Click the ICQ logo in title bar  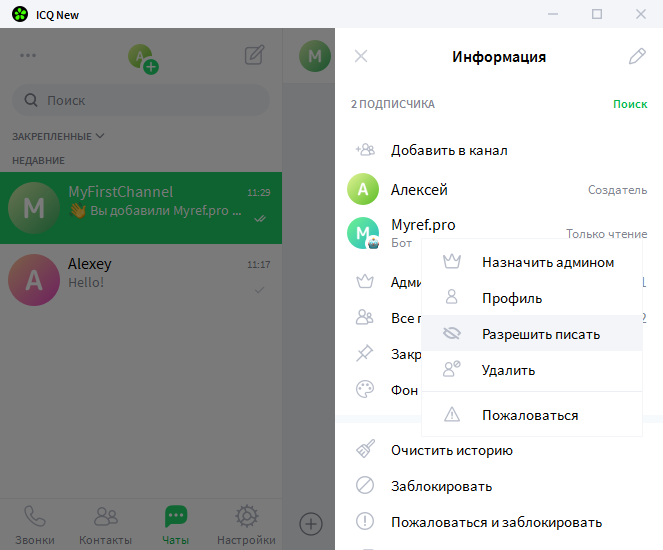[20, 14]
